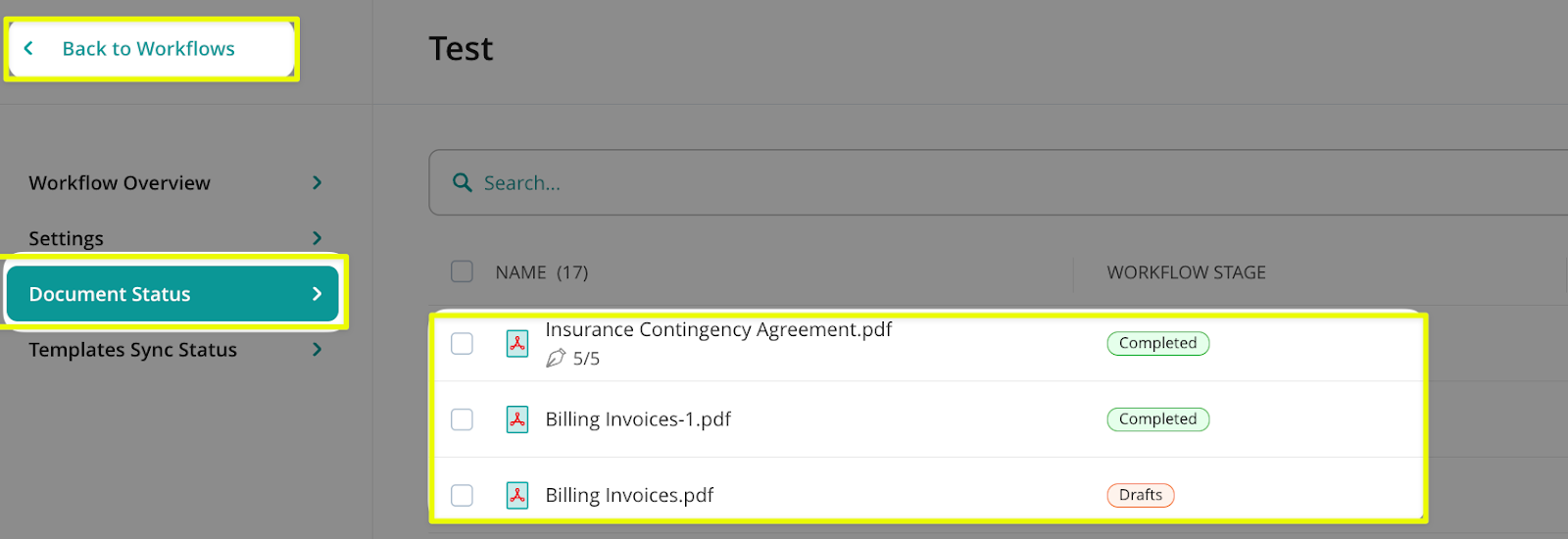The image size is (1568, 539).
Task: Expand Workflow Overview using its chevron
Action: [317, 182]
